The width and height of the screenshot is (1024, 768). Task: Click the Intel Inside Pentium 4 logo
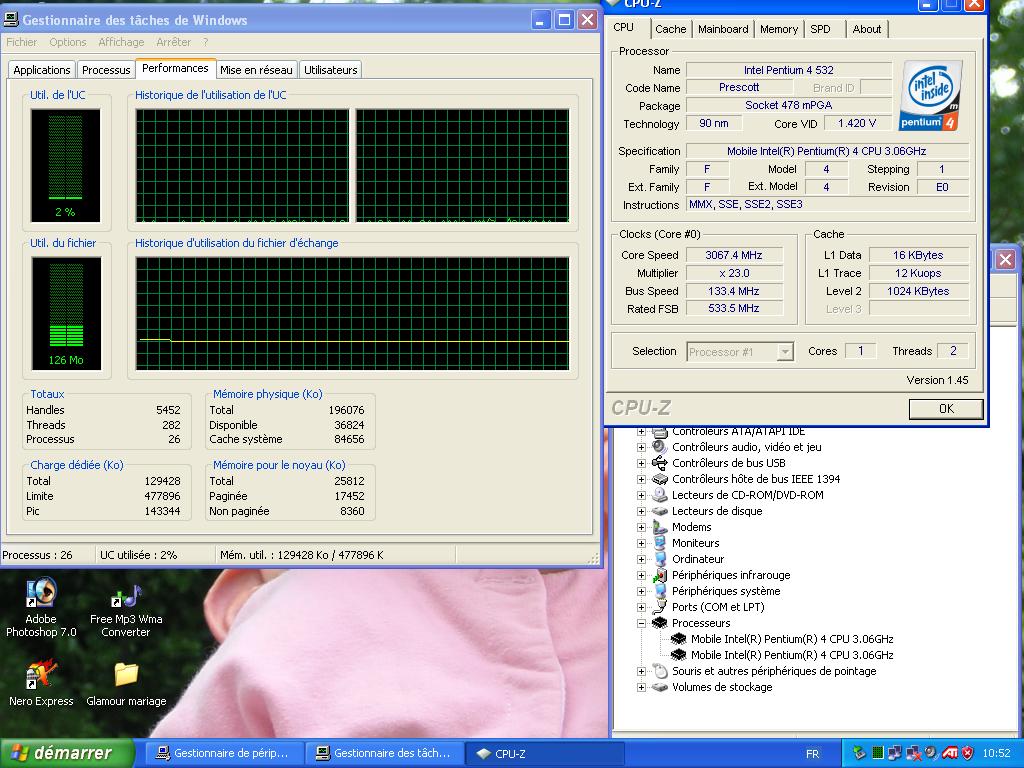click(930, 95)
